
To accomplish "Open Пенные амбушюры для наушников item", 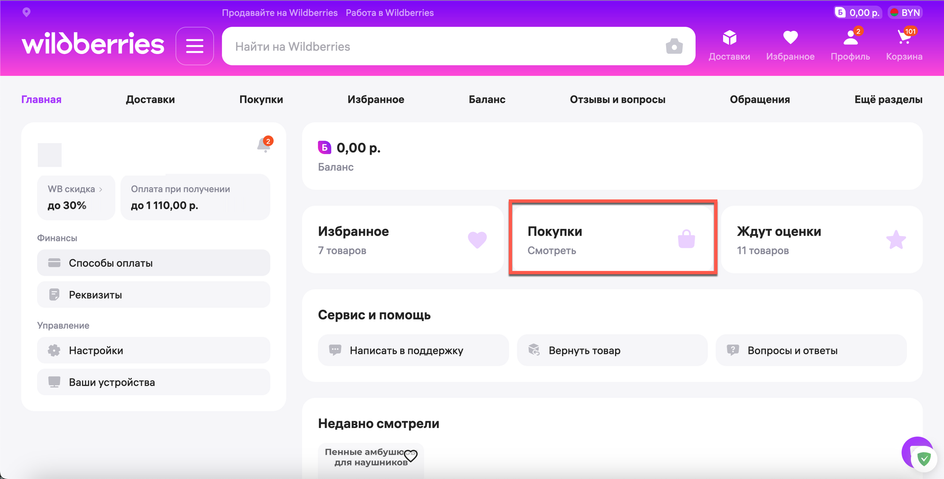I will [x=371, y=461].
